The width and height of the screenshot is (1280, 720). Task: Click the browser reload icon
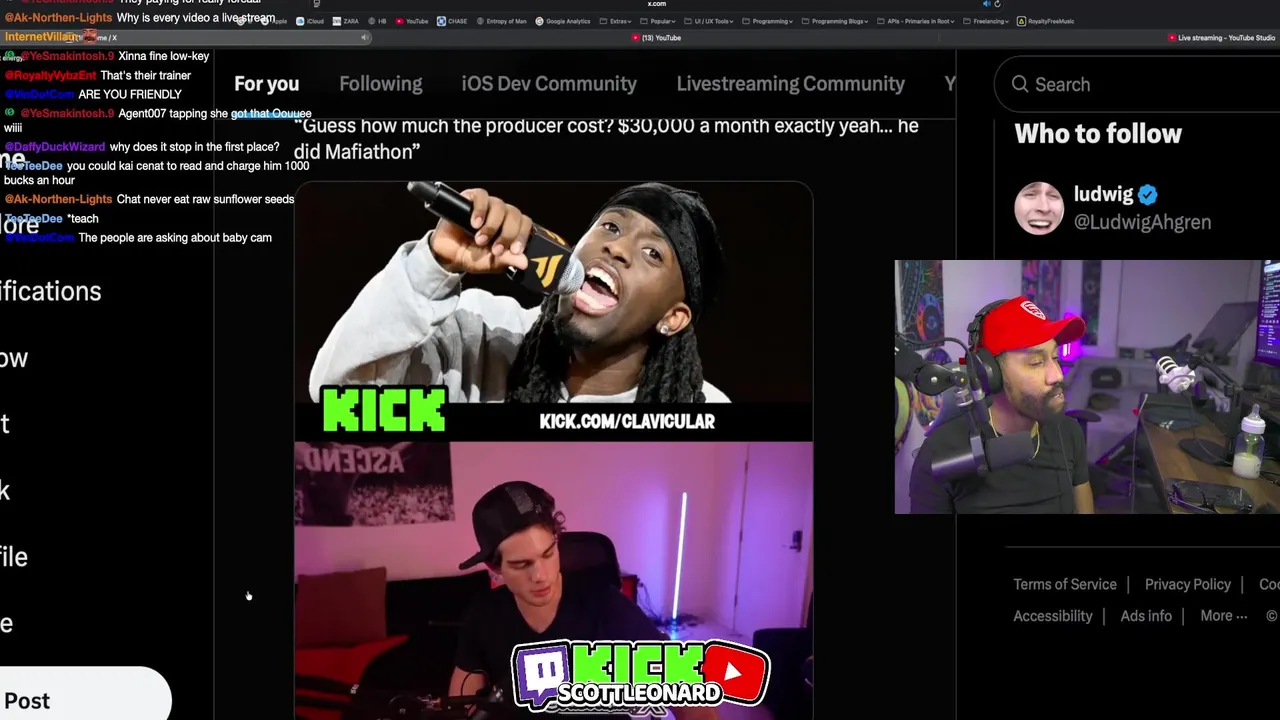tap(997, 4)
